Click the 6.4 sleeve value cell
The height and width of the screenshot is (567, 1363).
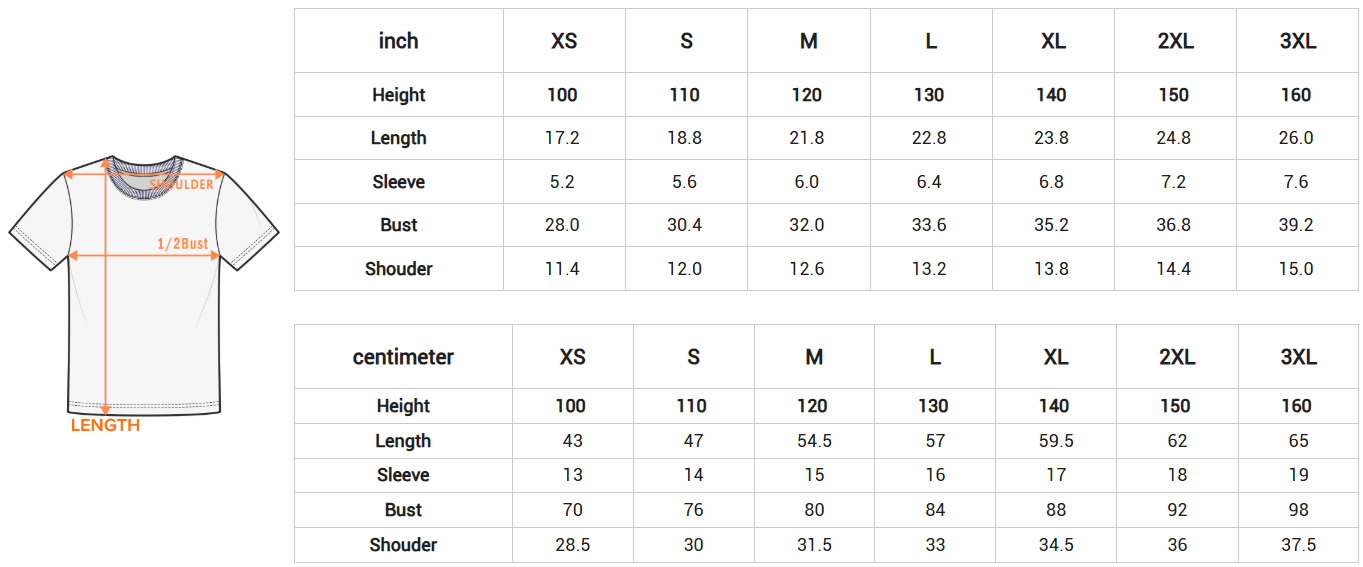[929, 182]
